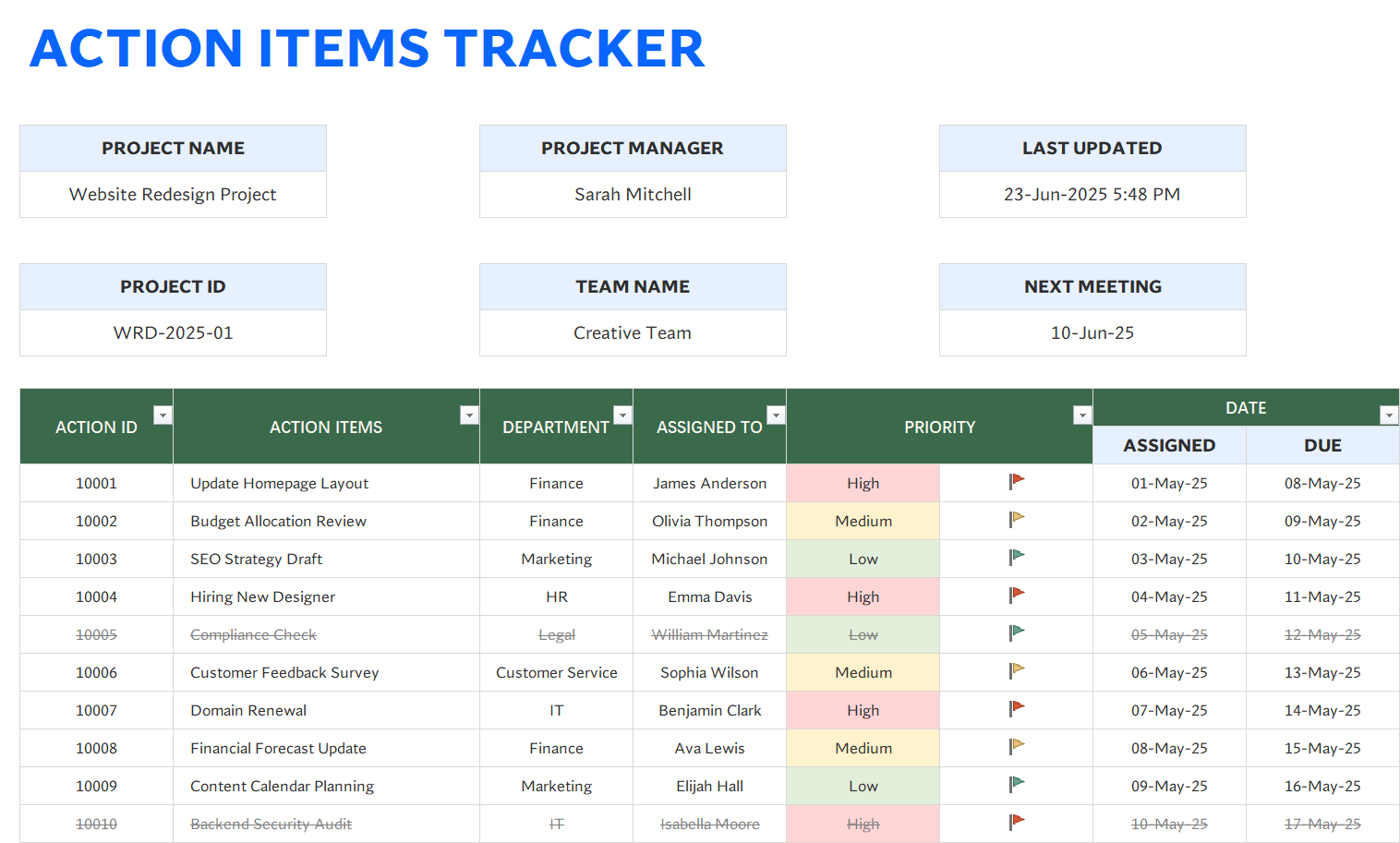Open the ACTION ITEMS filter dropdown
Viewport: 1400px width, 843px height.
coord(469,415)
